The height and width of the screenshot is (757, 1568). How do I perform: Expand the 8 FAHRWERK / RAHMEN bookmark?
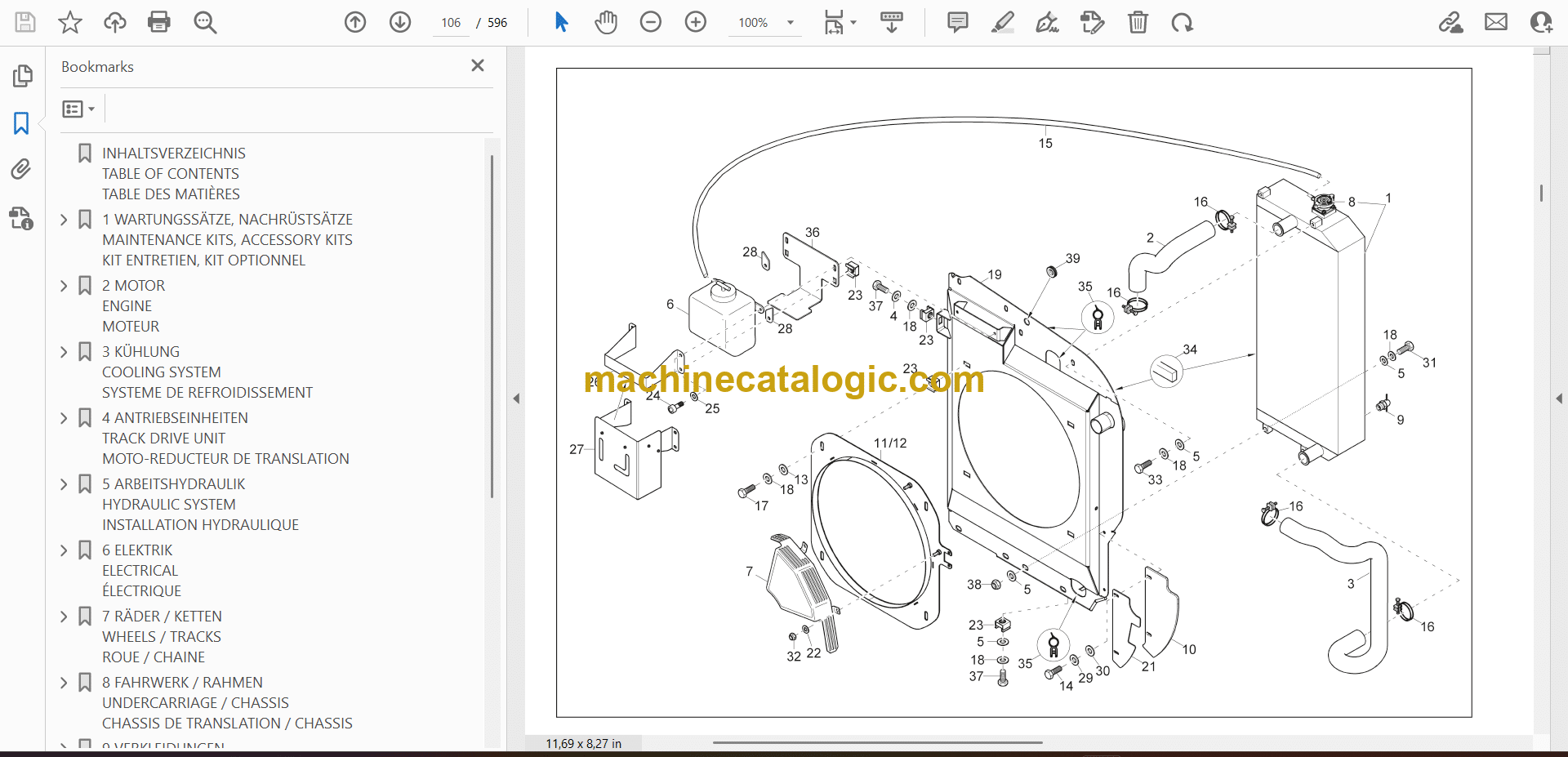[65, 683]
